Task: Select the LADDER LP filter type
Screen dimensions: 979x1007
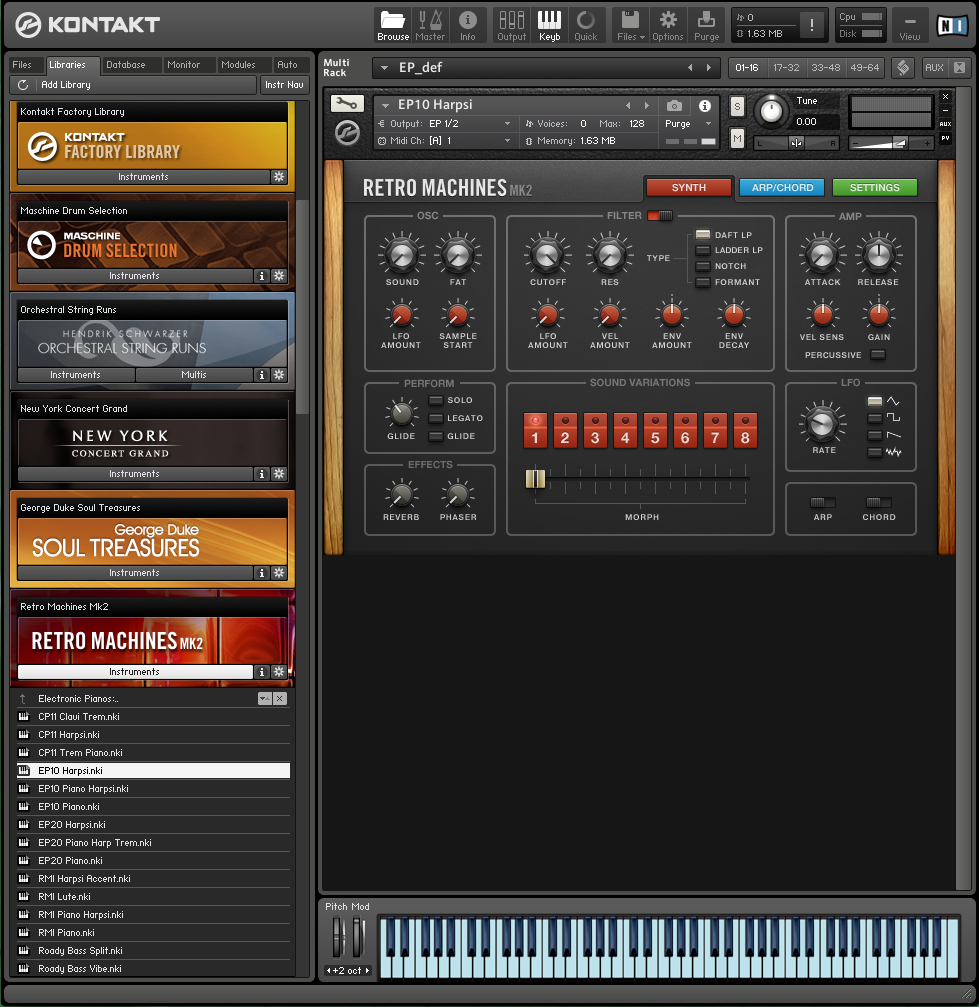Action: pyautogui.click(x=703, y=250)
